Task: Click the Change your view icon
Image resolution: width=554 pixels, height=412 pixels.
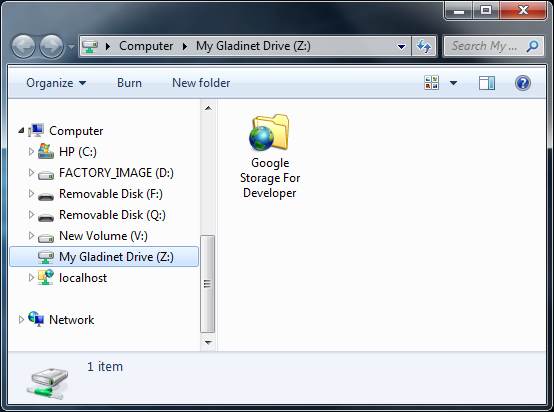Action: (x=431, y=83)
